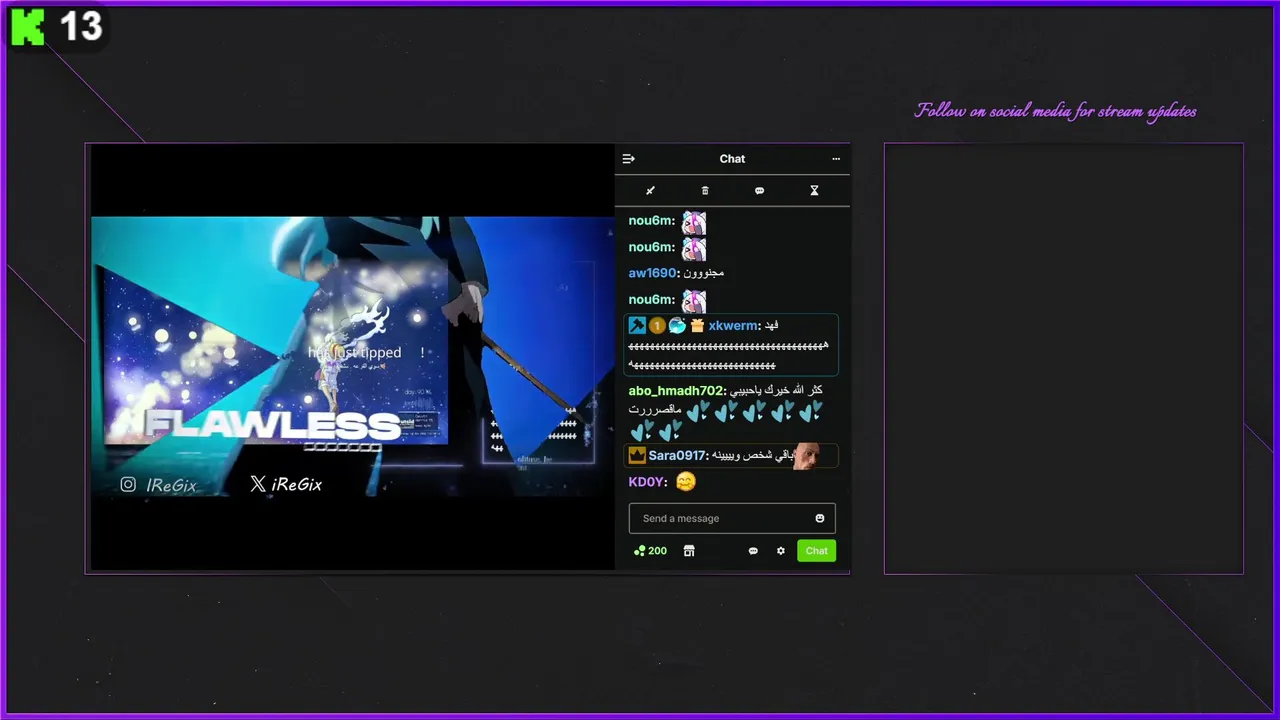1280x720 pixels.
Task: Click moderator badge next to xkwerm
Action: click(x=637, y=325)
